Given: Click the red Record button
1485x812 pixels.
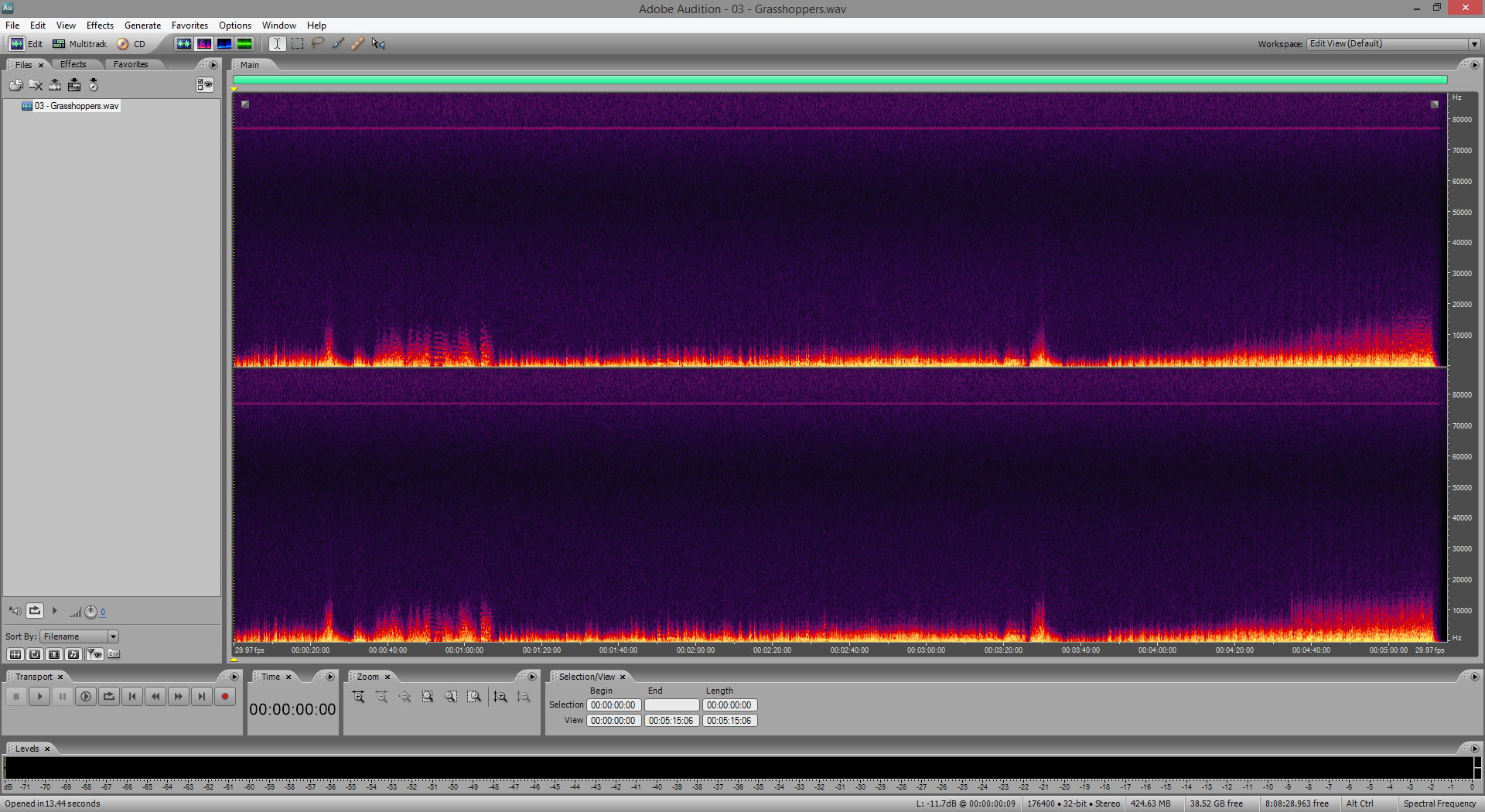Looking at the screenshot, I should click(225, 697).
